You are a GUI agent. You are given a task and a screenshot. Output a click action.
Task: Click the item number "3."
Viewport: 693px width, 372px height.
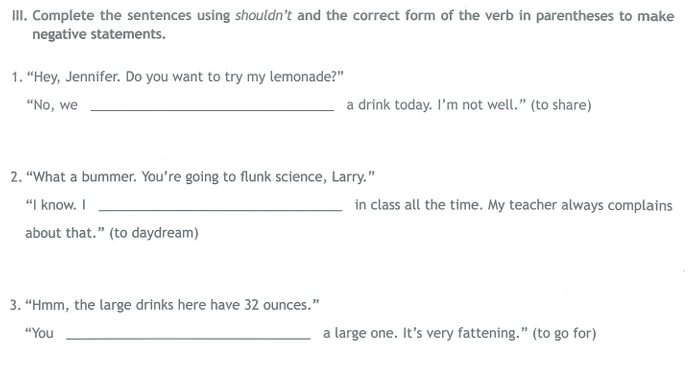[x=15, y=305]
